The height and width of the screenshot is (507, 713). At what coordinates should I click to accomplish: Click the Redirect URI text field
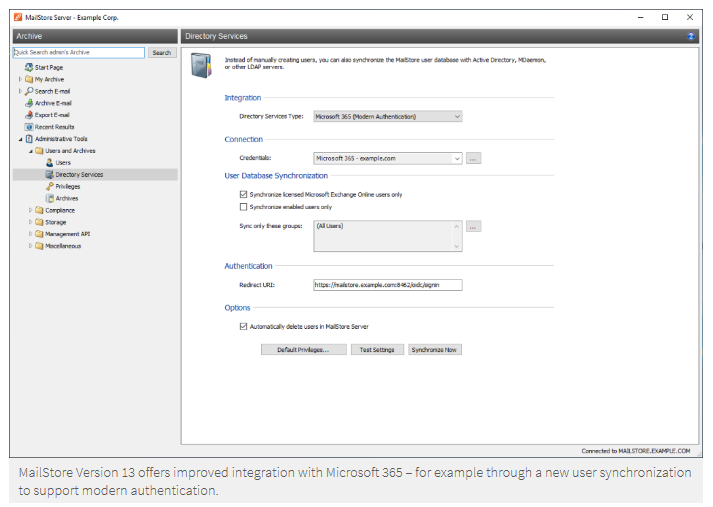(388, 285)
